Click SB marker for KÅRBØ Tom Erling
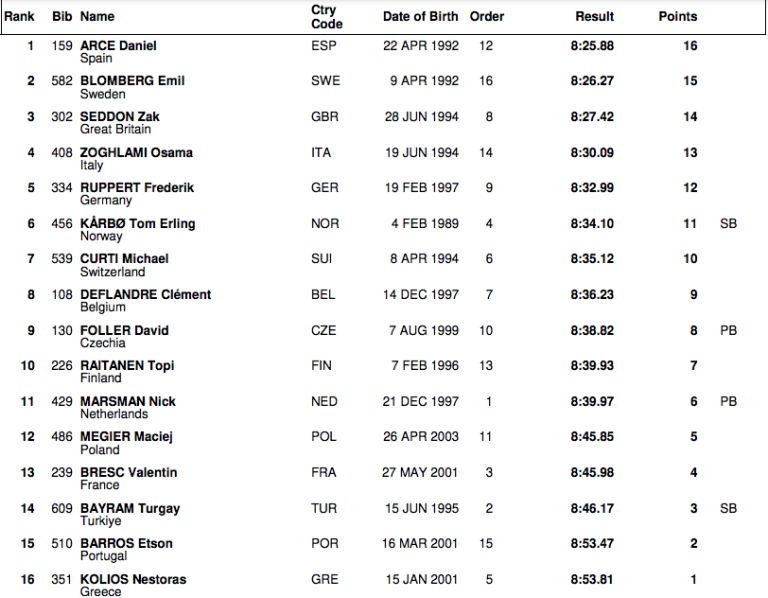 (728, 224)
